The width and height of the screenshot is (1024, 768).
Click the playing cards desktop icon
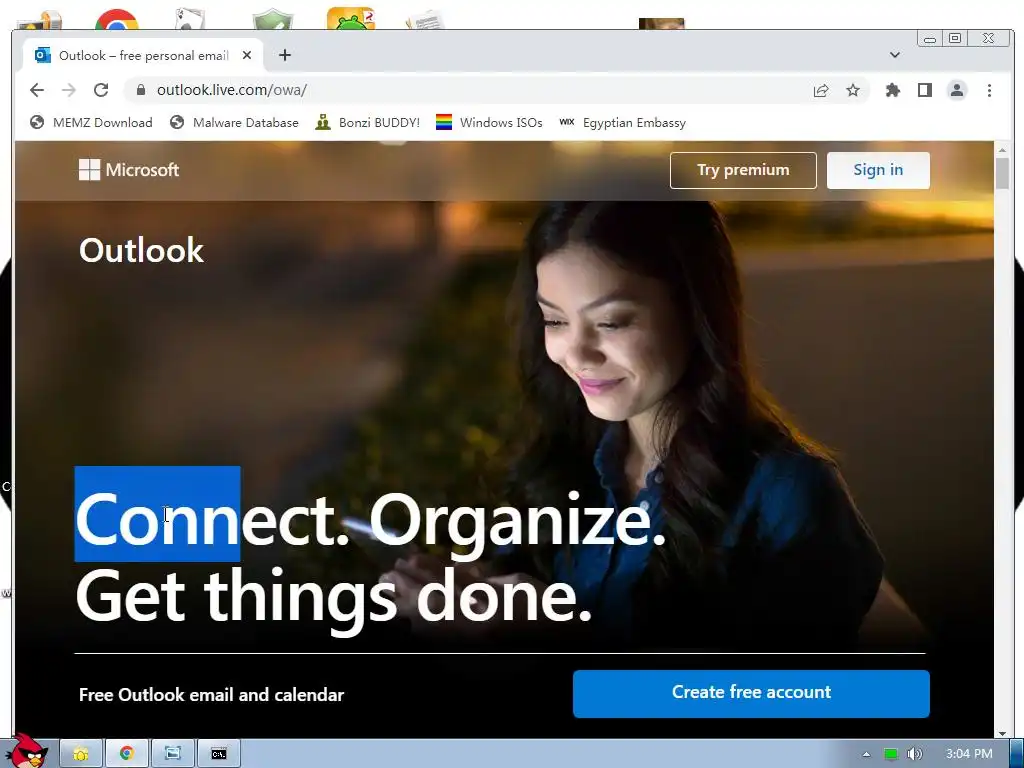pos(190,19)
